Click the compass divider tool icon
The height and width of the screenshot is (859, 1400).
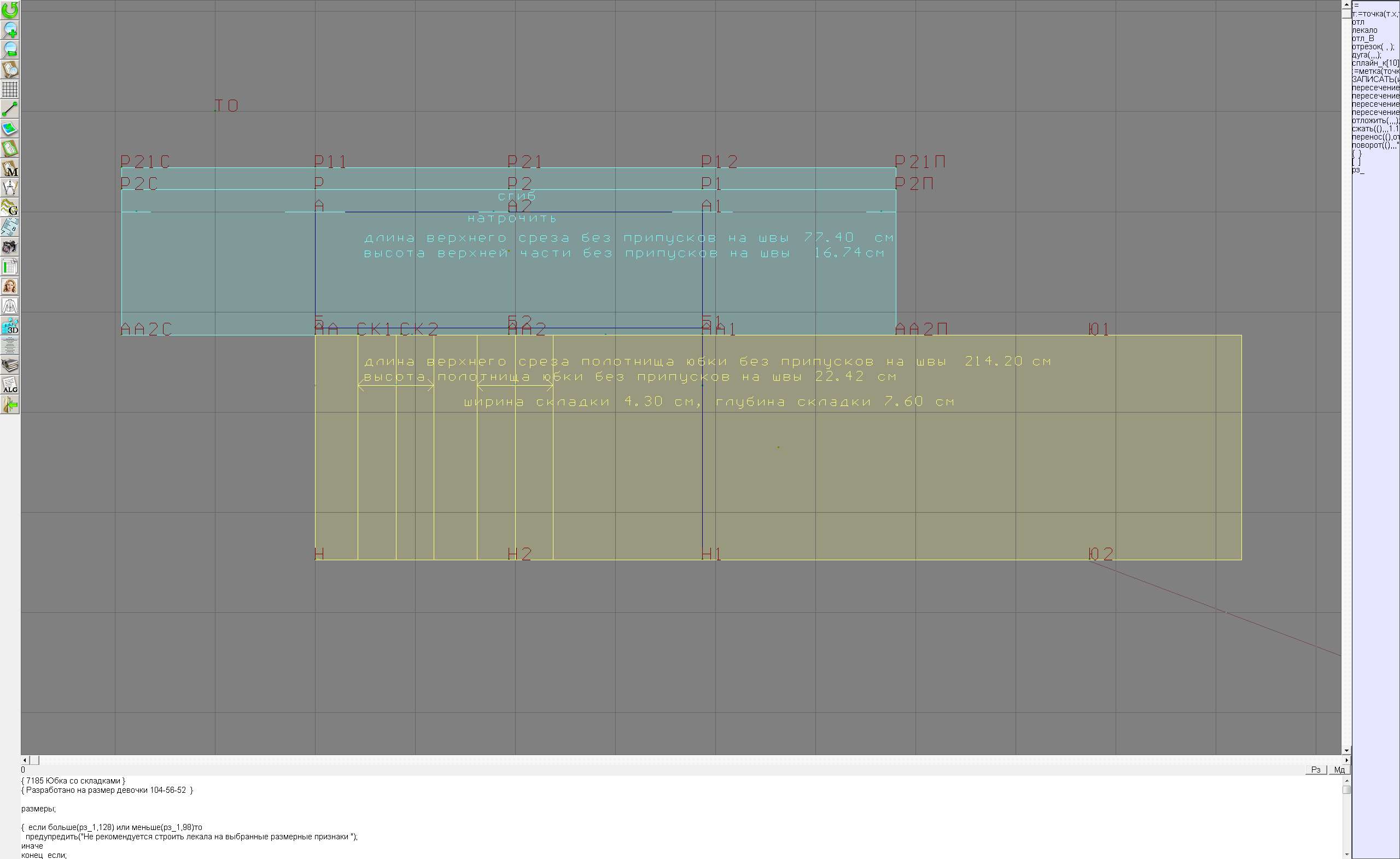tap(10, 188)
